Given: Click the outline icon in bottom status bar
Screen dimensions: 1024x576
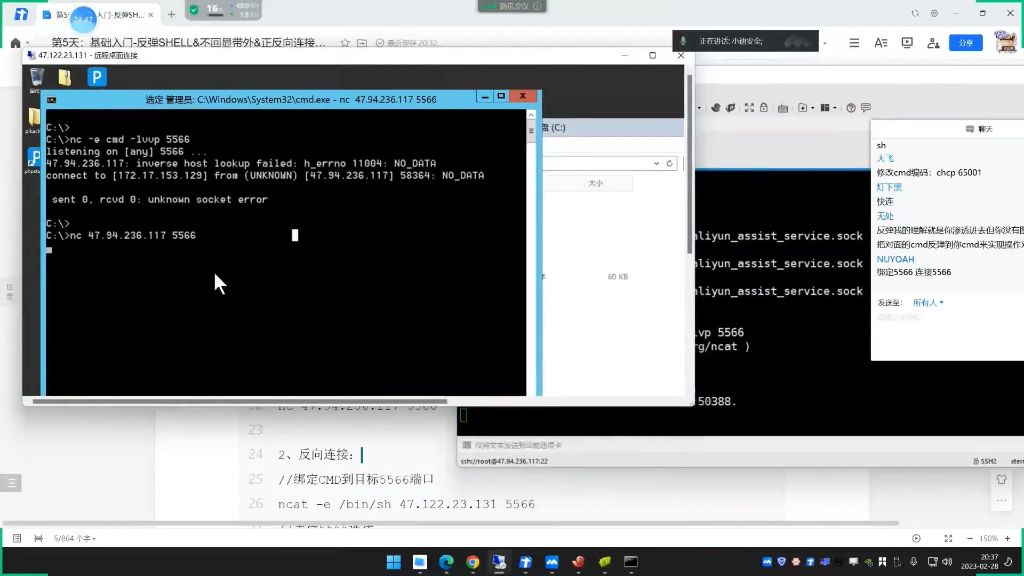Looking at the screenshot, I should coord(17,539).
